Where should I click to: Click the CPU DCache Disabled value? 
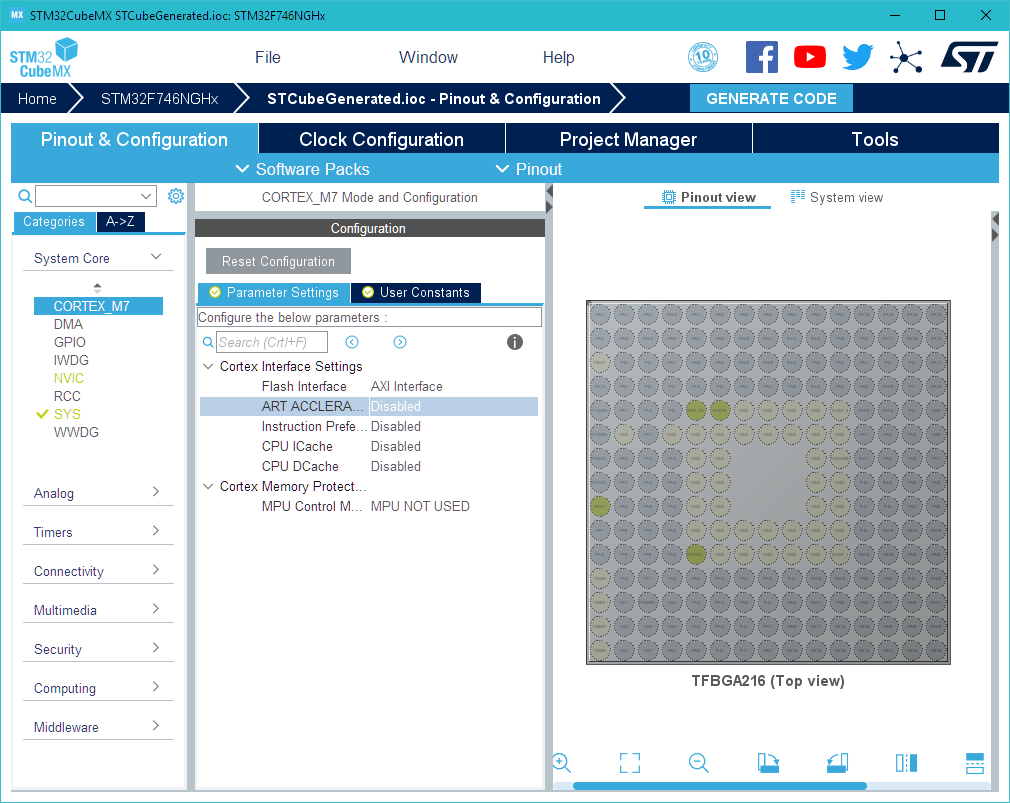click(395, 466)
